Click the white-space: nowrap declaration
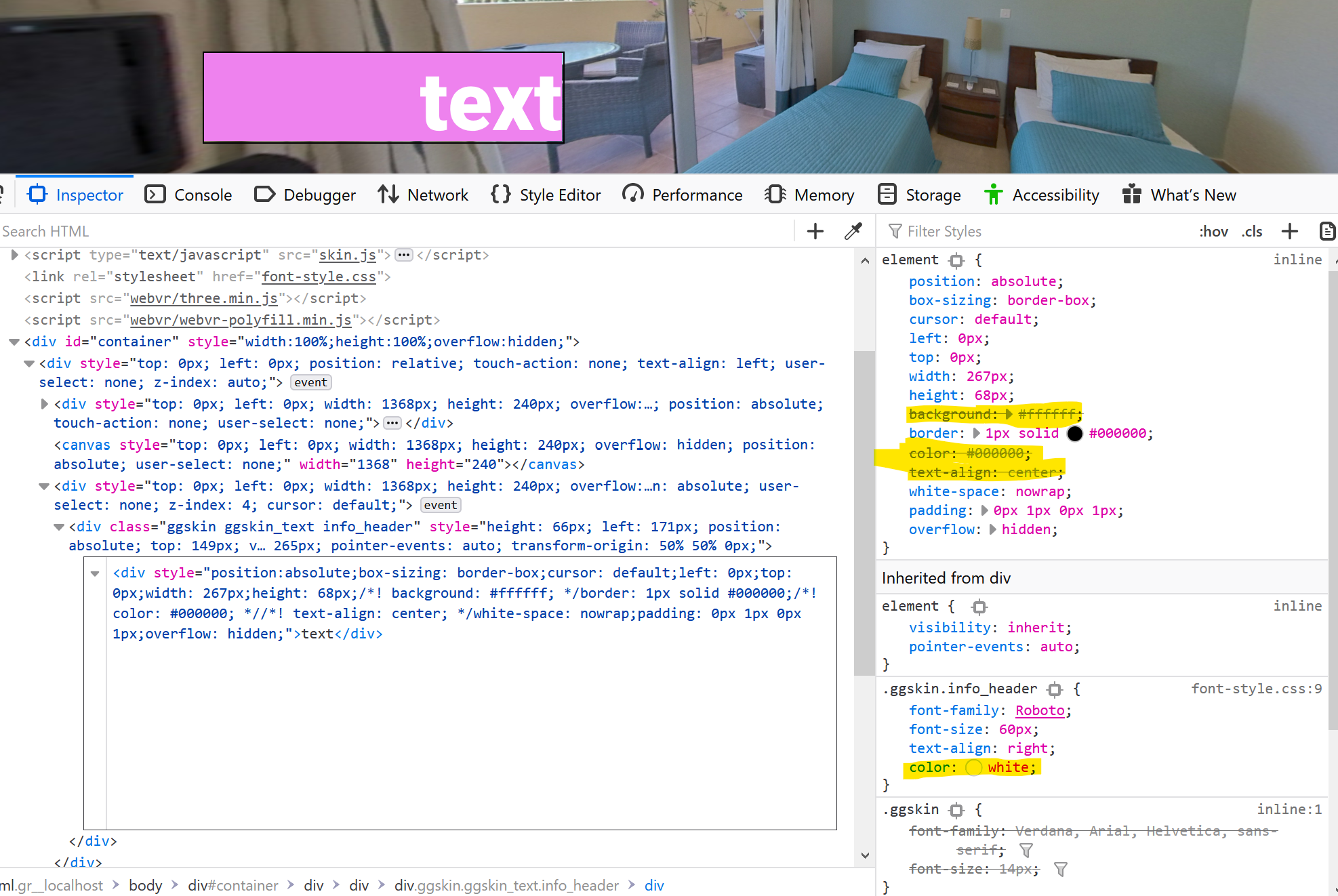This screenshot has height=896, width=1338. pyautogui.click(x=990, y=491)
